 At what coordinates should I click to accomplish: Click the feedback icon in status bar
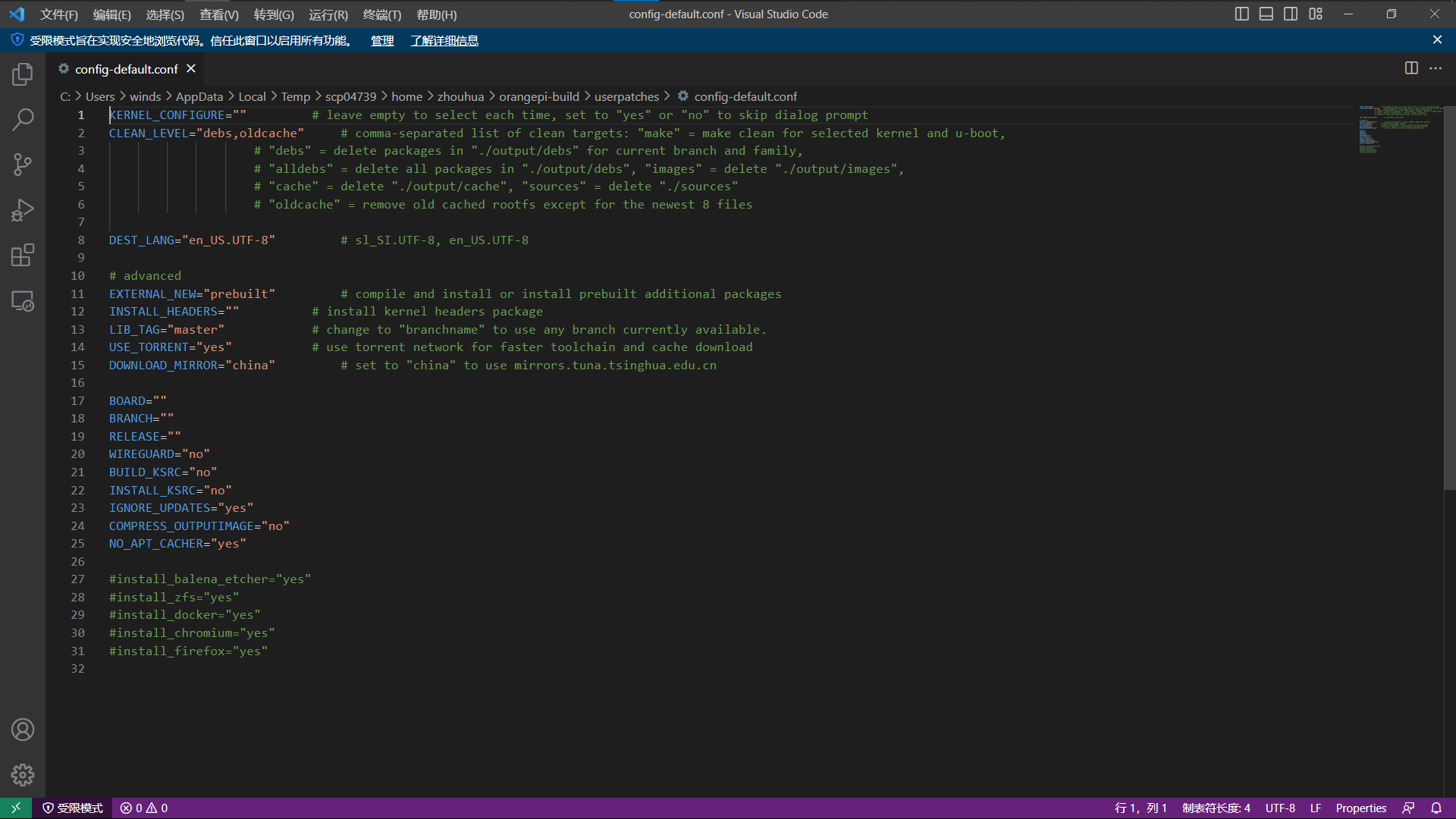point(1408,808)
